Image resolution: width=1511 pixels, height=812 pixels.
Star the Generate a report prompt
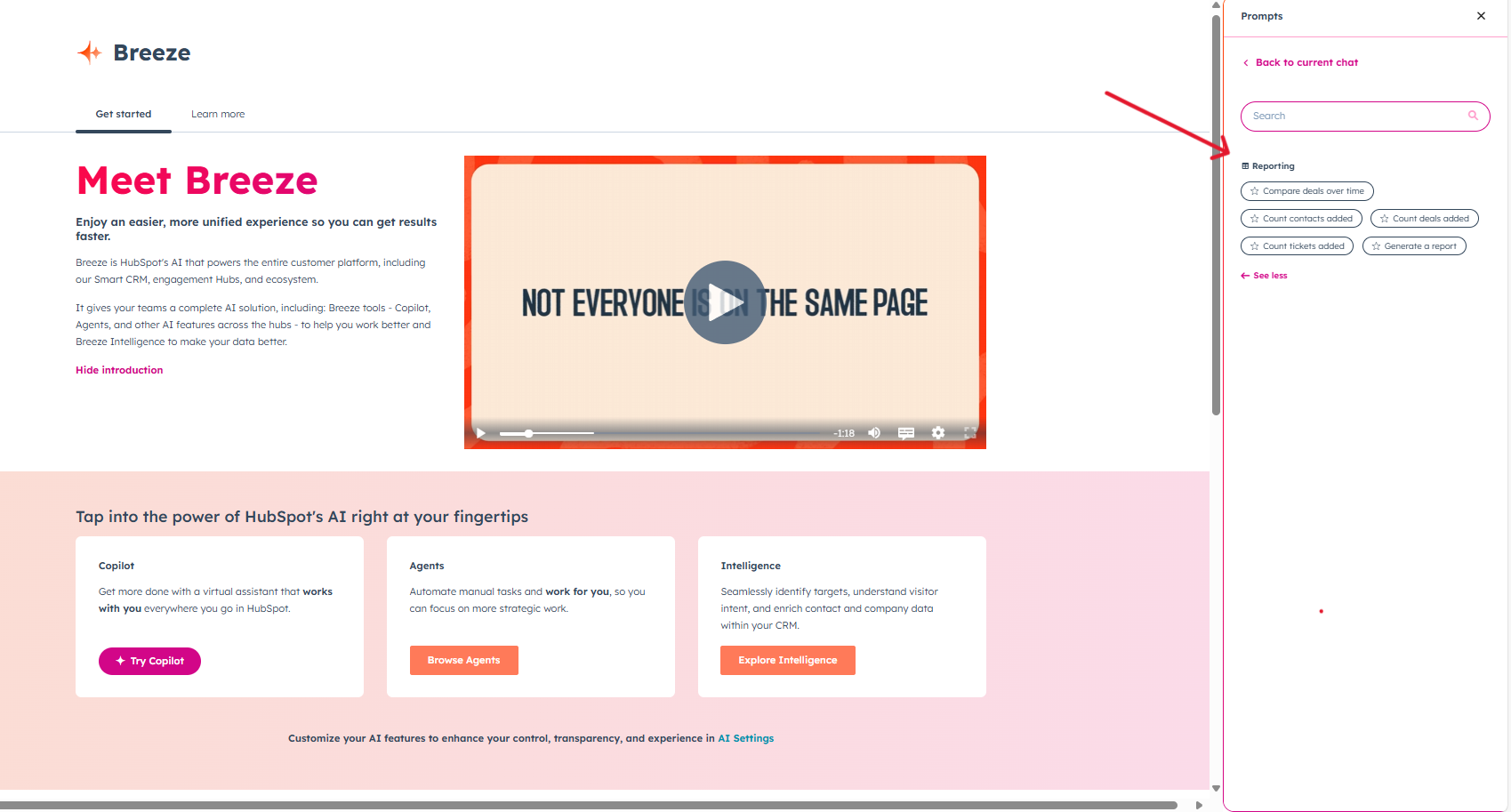pos(1375,245)
